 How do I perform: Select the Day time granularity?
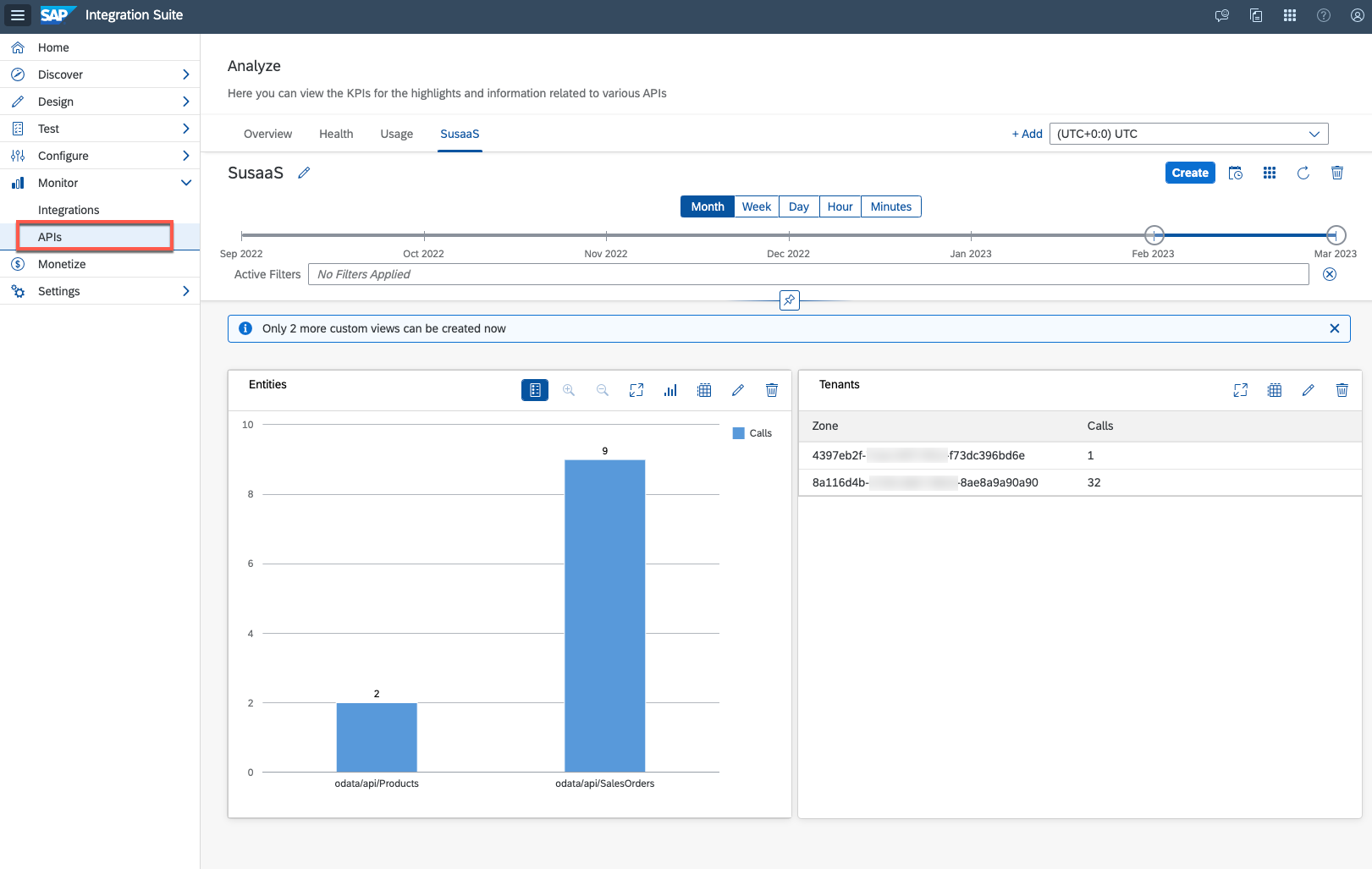799,206
